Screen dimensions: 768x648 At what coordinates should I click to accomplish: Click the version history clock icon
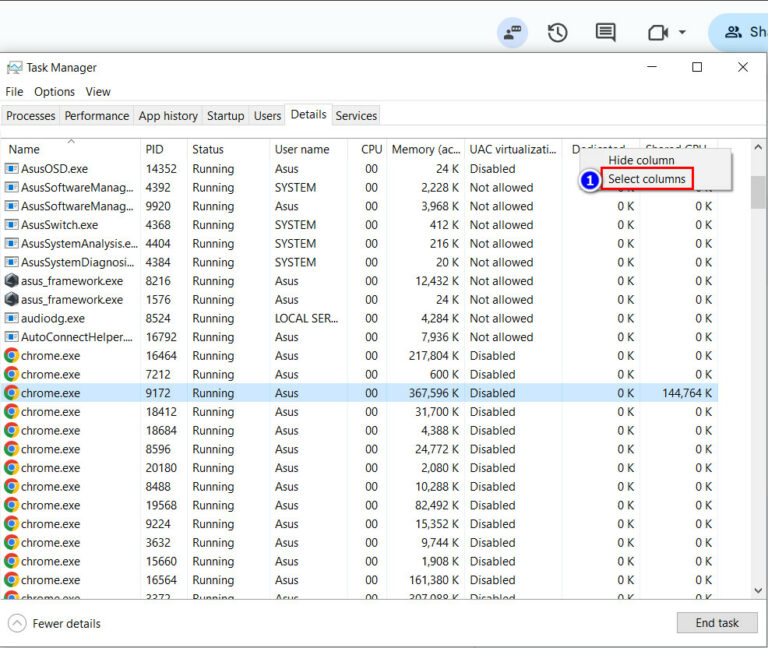(557, 32)
